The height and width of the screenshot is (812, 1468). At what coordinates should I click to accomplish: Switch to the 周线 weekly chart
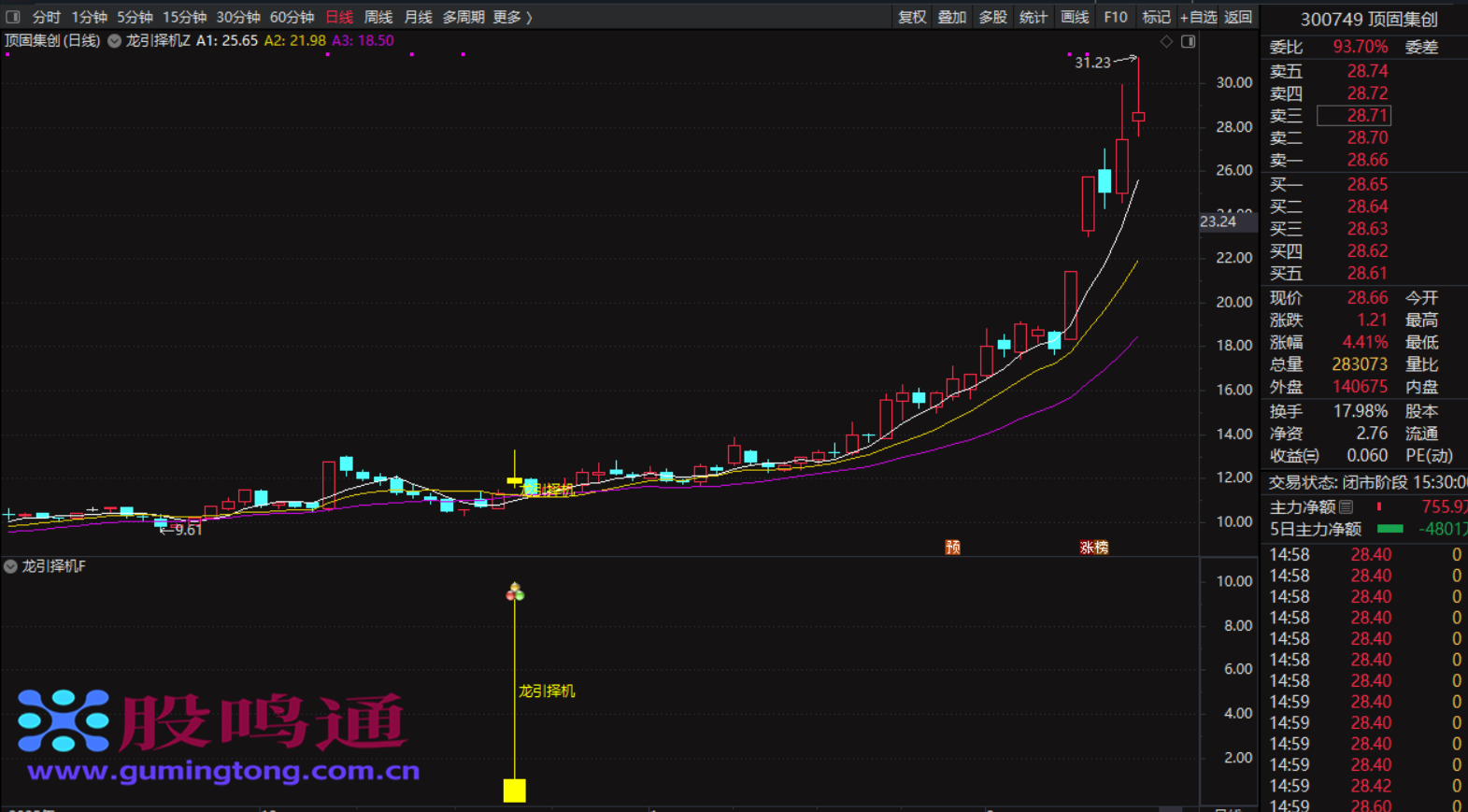pos(378,17)
